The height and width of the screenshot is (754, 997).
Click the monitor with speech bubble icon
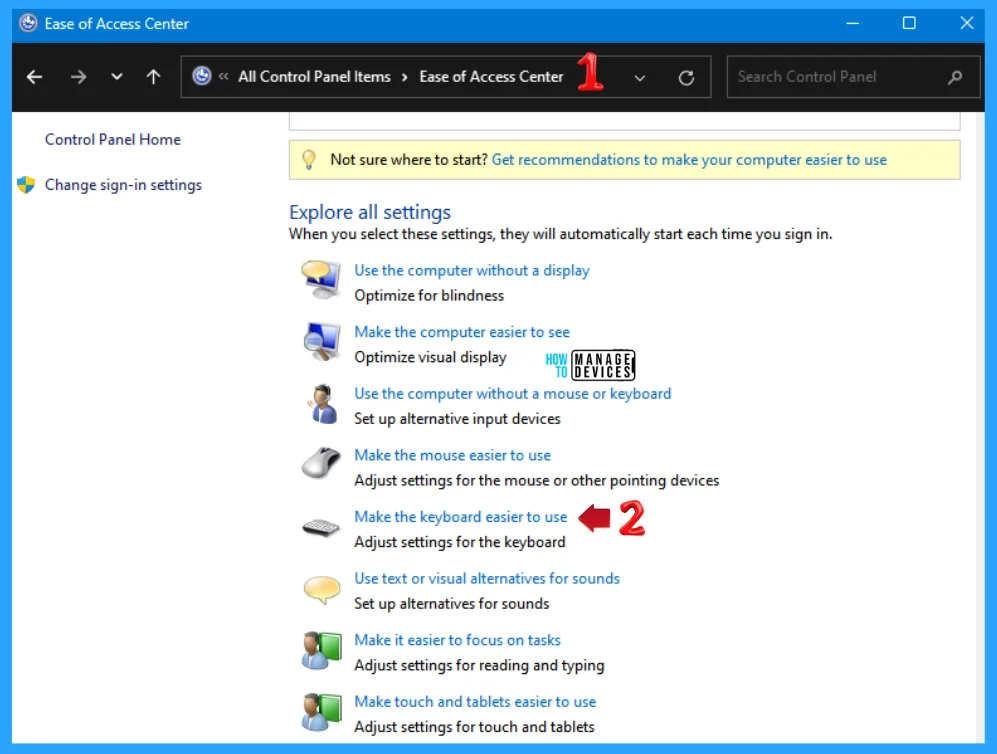tap(321, 279)
